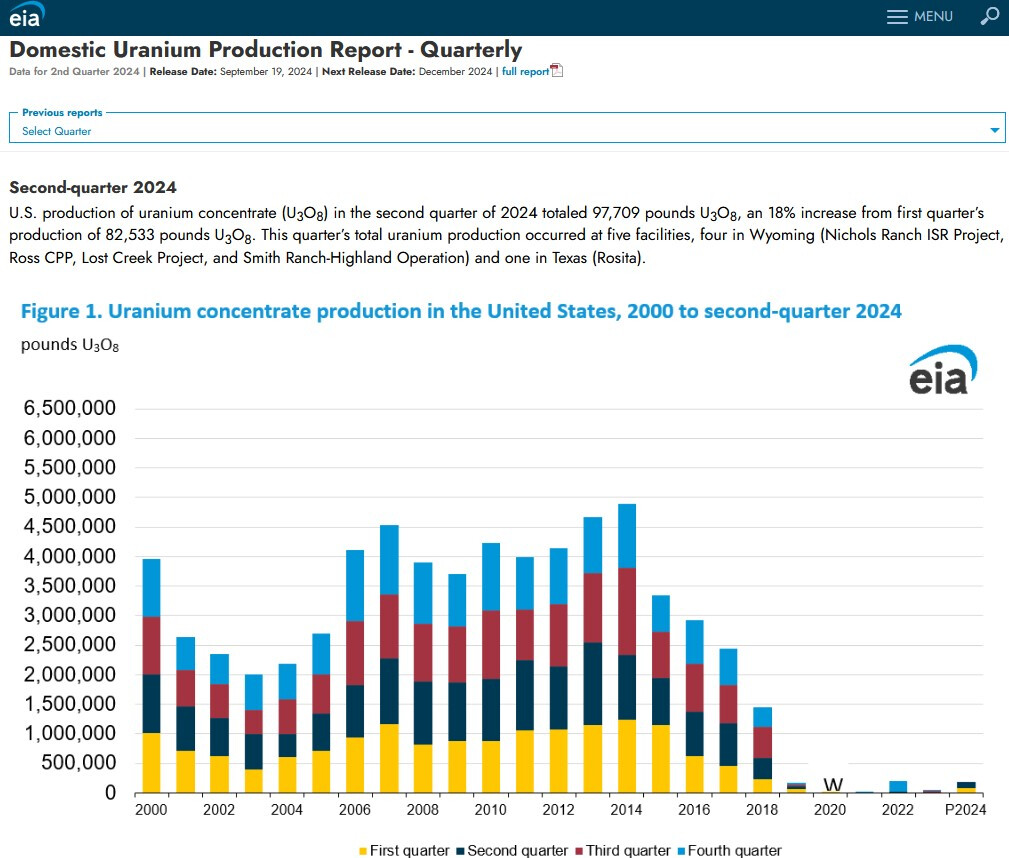
Task: Click the First quarter legend swatch
Action: coord(363,851)
